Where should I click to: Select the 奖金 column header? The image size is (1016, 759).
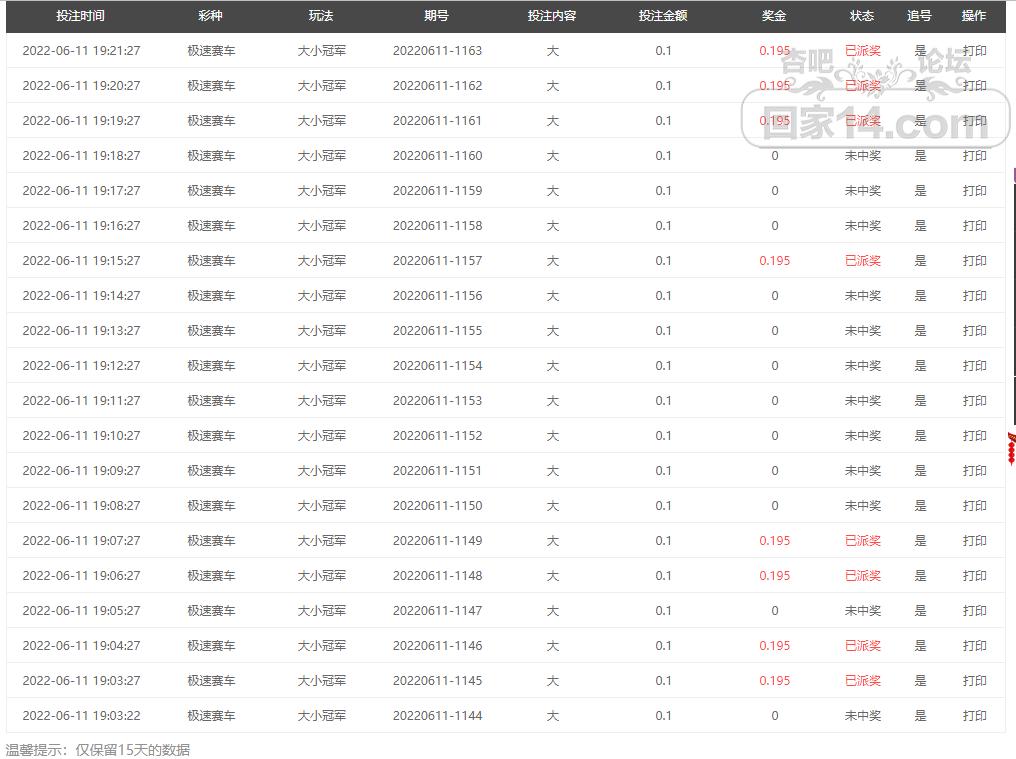point(774,16)
